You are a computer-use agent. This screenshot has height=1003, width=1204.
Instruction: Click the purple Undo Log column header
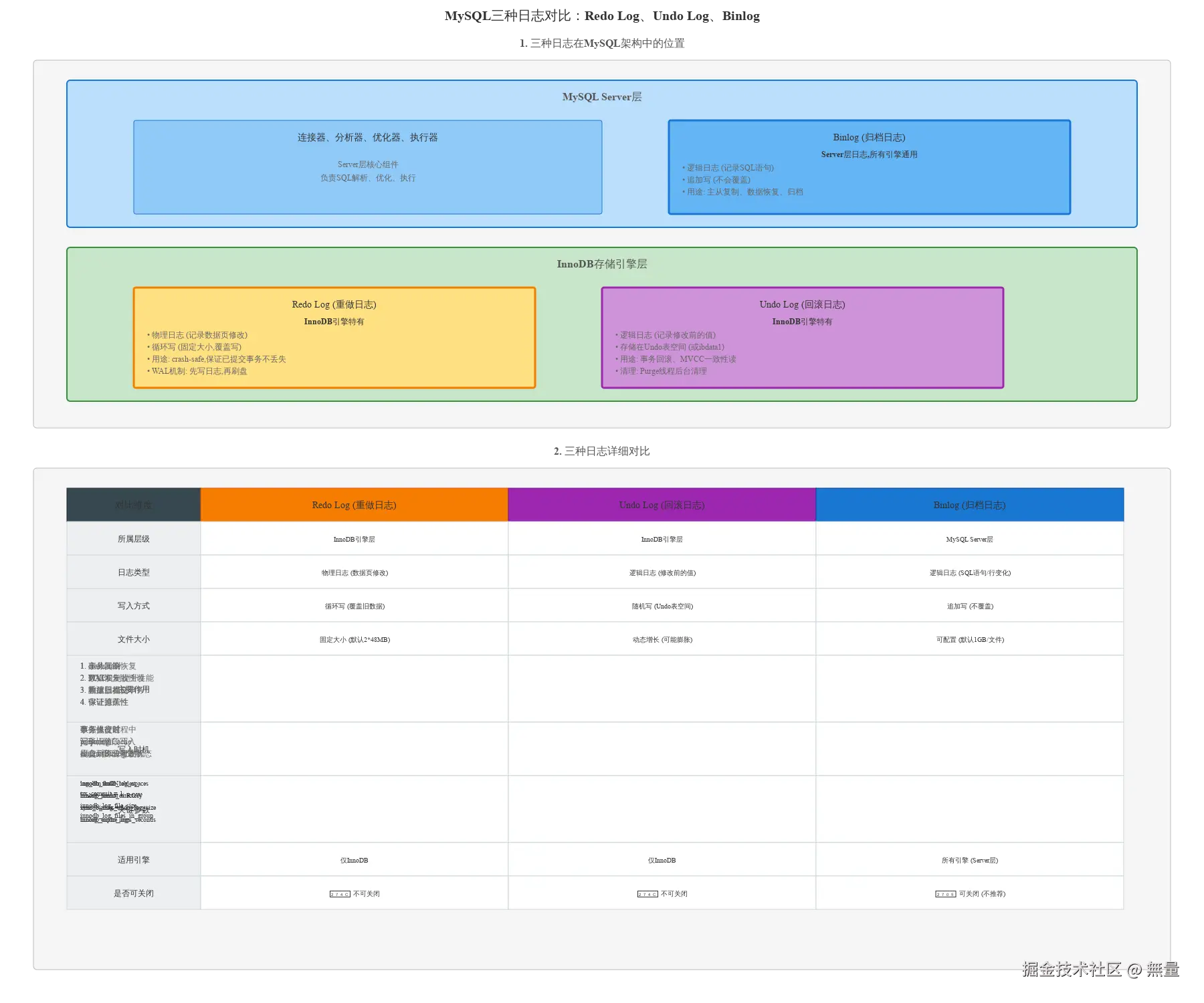[662, 505]
